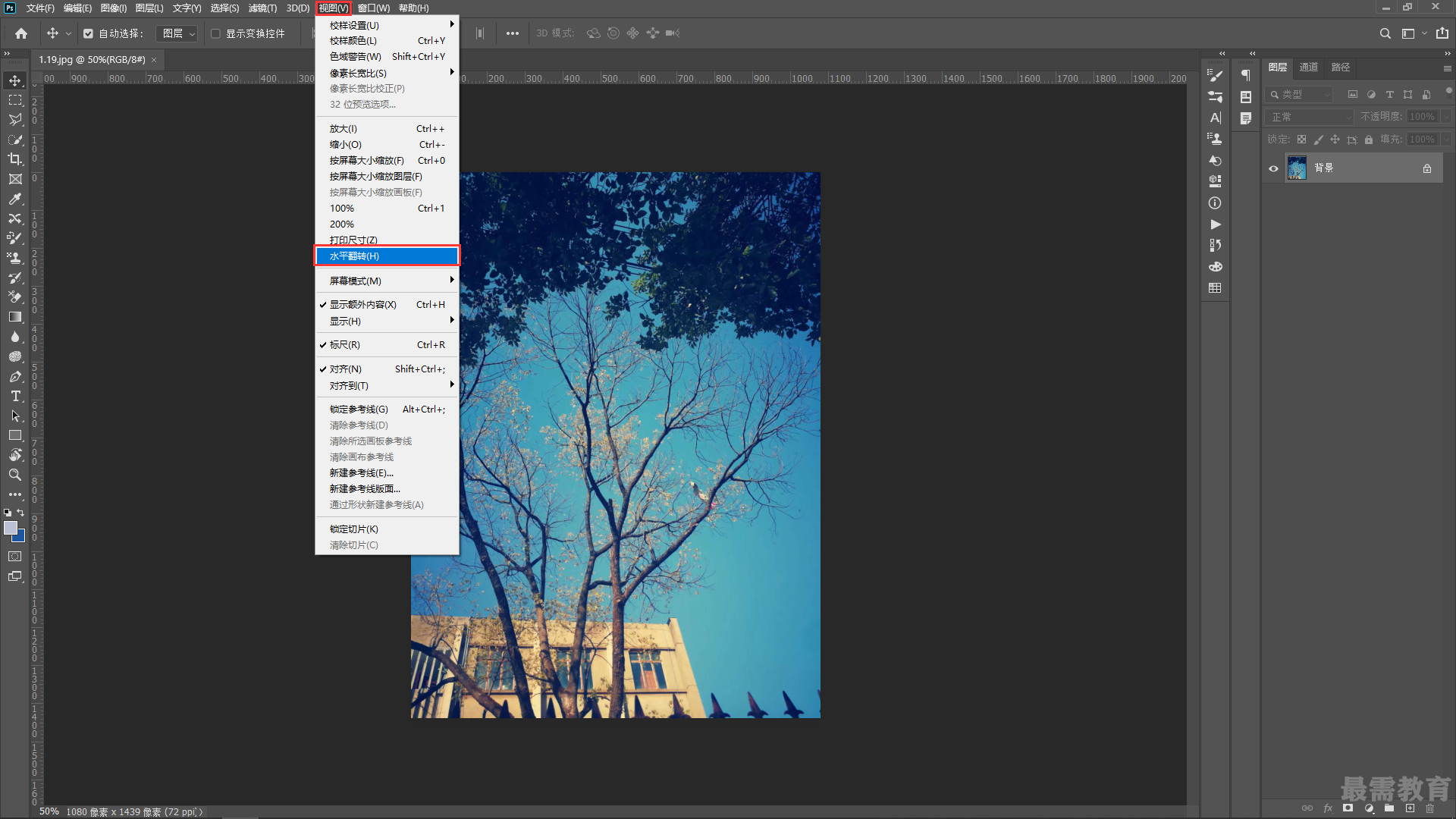Switch to the Channels tab
This screenshot has height=819, width=1456.
(x=1309, y=67)
